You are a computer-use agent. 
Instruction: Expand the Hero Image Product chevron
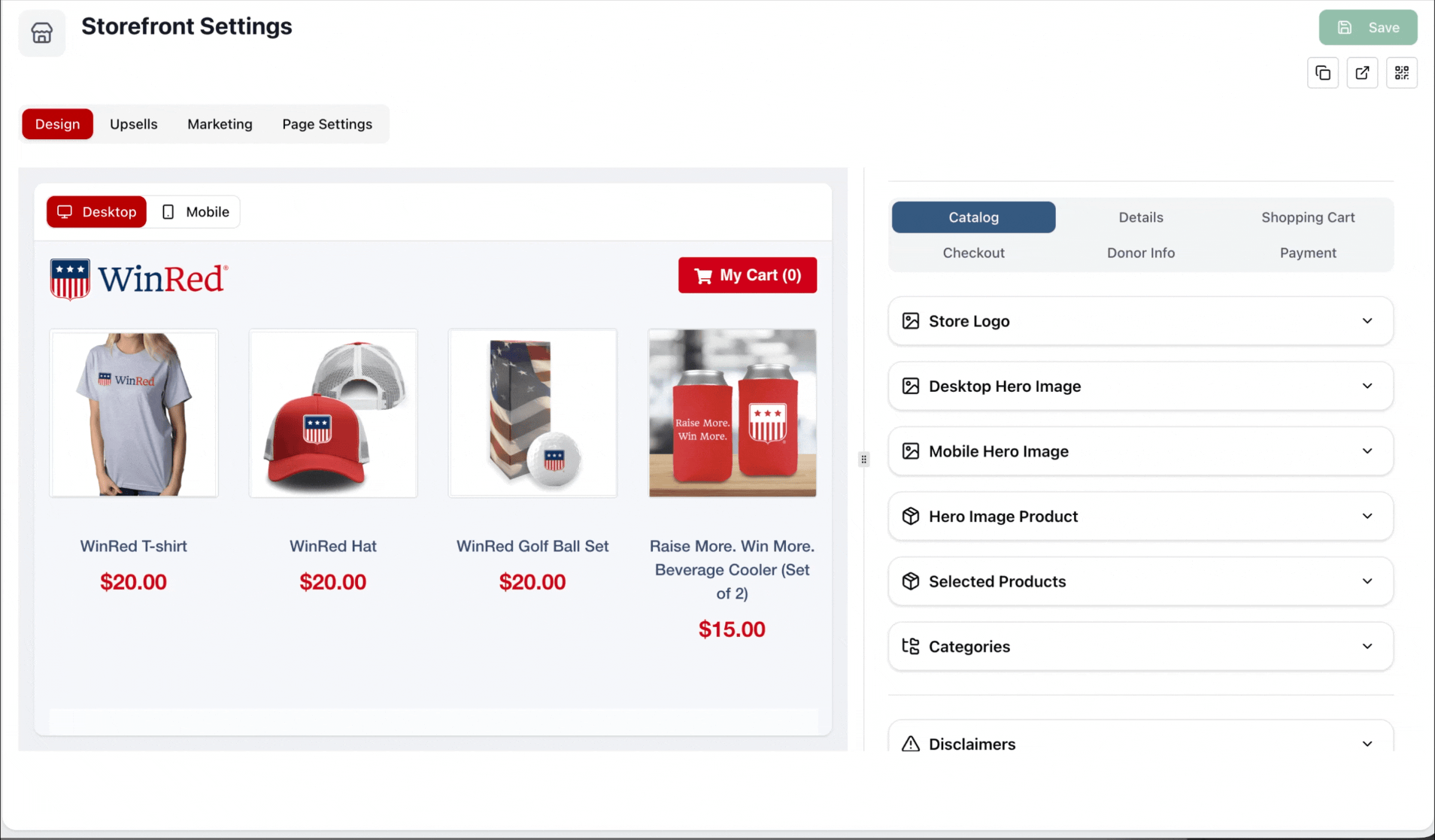coord(1367,516)
